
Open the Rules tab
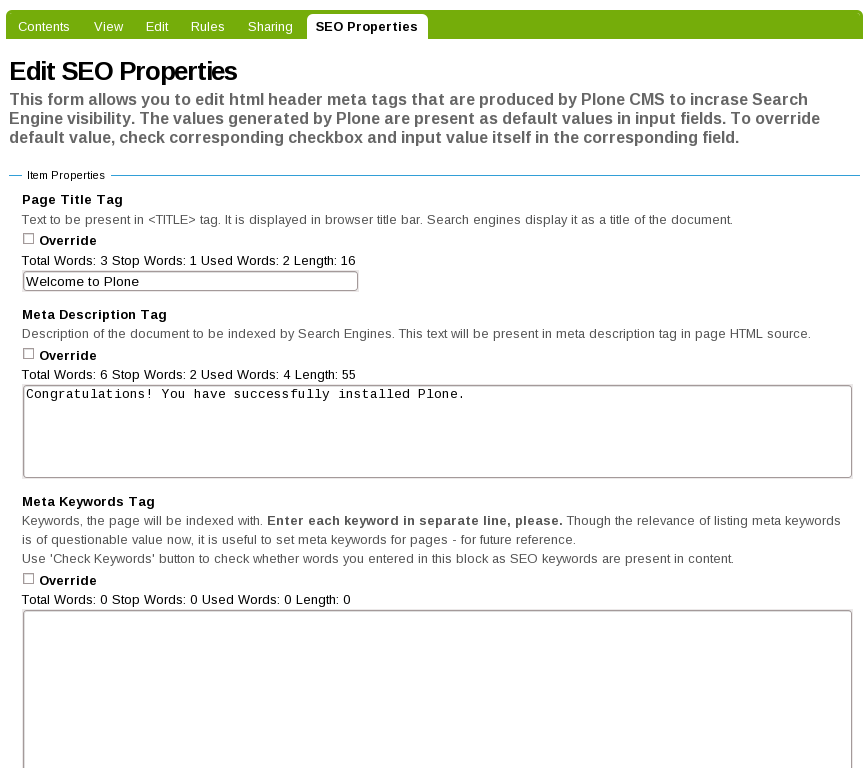coord(208,27)
